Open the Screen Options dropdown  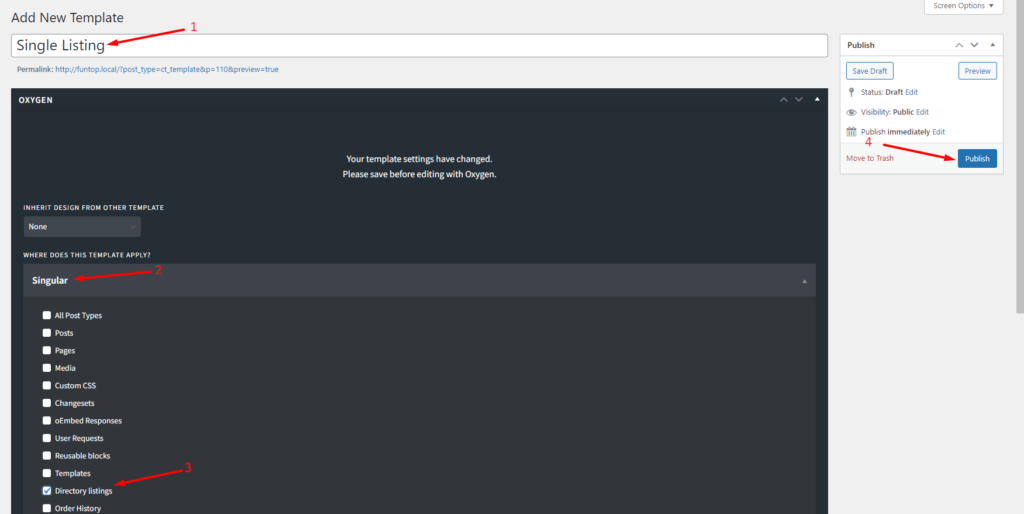[963, 6]
